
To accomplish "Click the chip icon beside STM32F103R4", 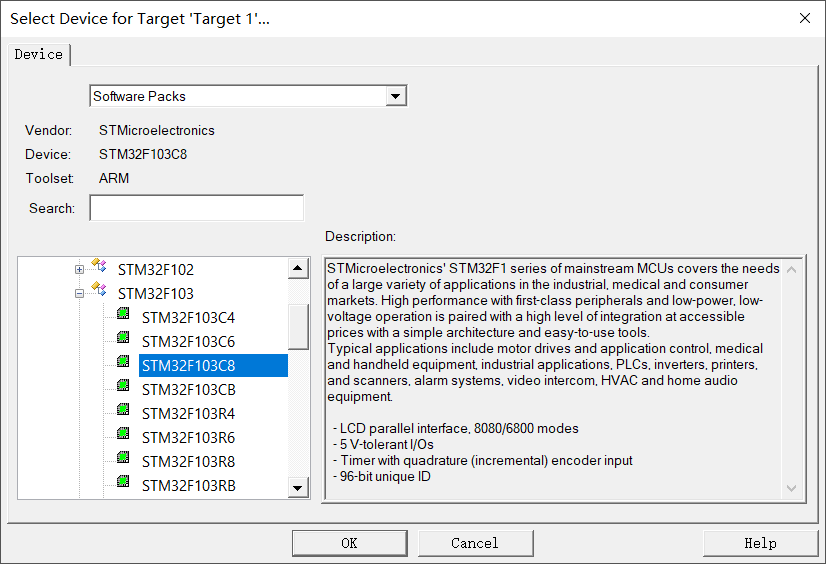I will point(123,409).
